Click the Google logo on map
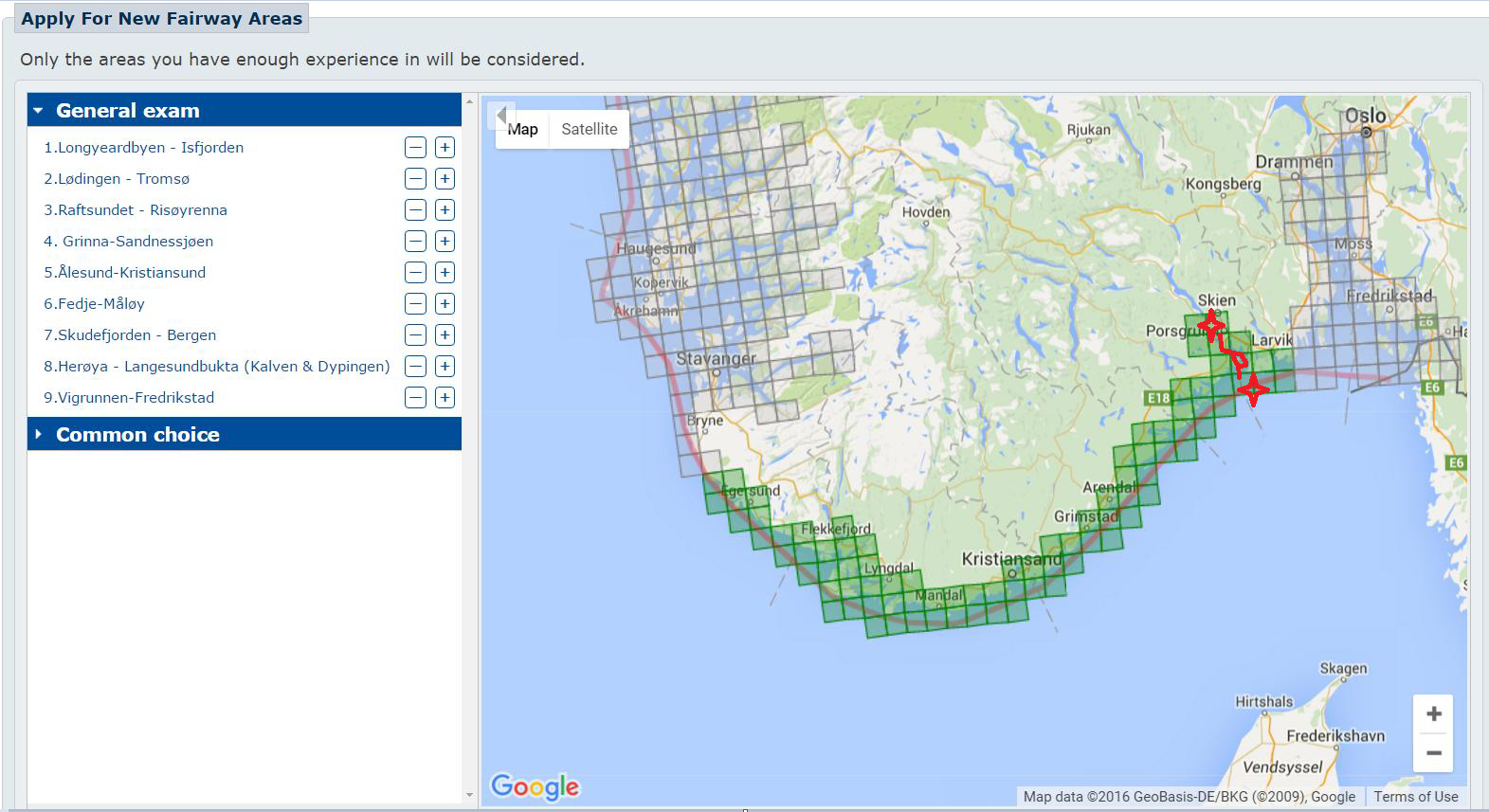The image size is (1489, 812). click(x=535, y=786)
